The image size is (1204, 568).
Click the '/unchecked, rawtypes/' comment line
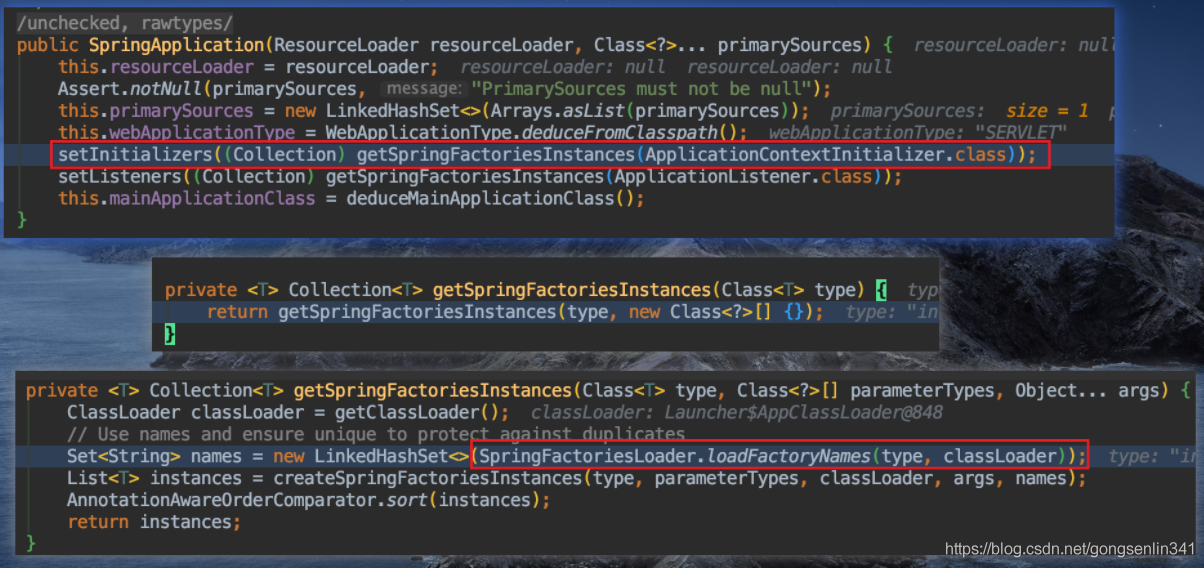click(x=125, y=22)
